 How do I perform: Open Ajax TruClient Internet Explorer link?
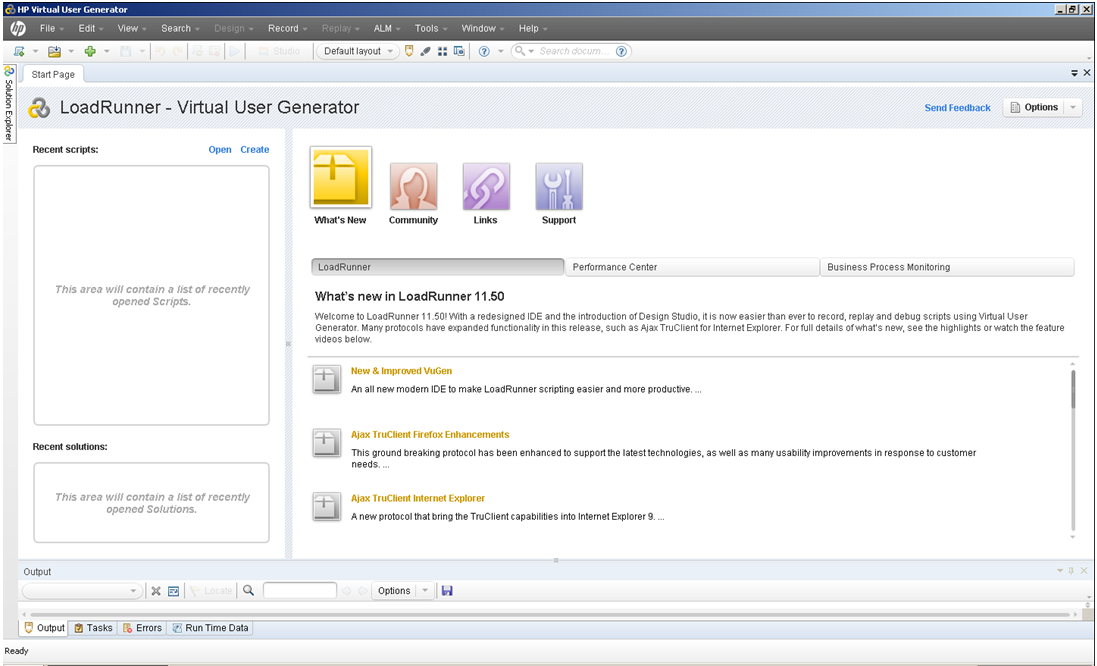pos(418,498)
